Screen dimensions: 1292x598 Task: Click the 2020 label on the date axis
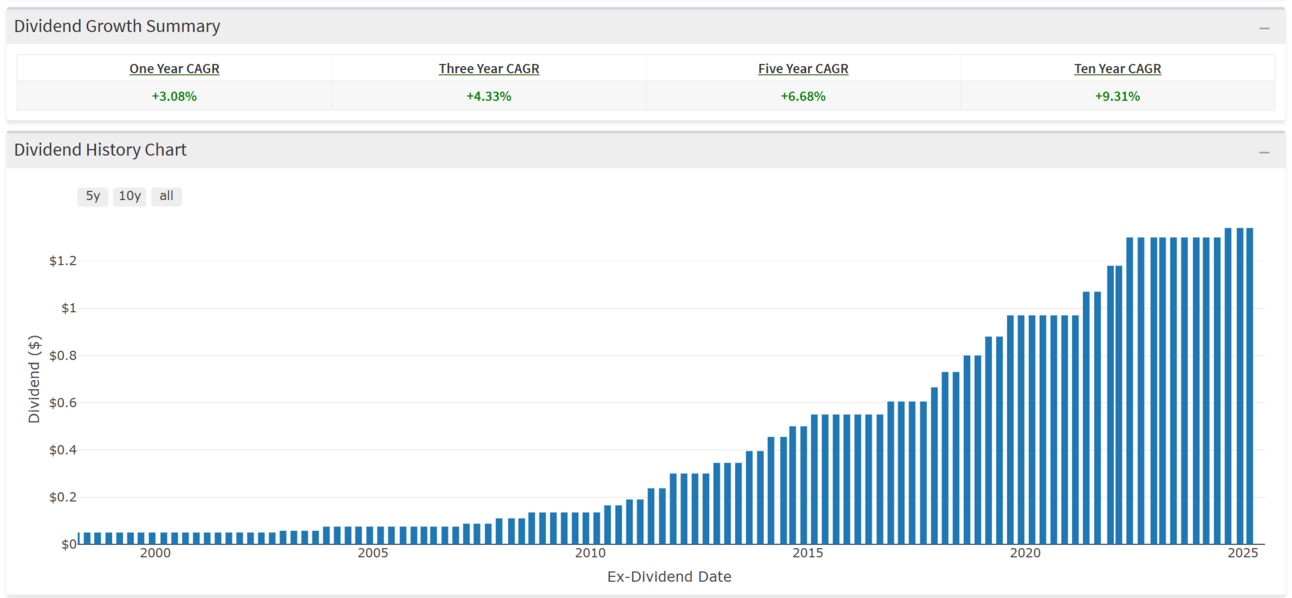coord(1025,553)
